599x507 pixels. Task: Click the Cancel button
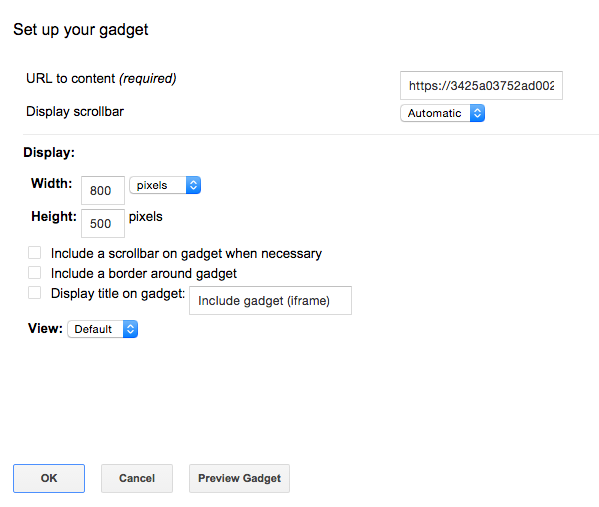click(137, 478)
